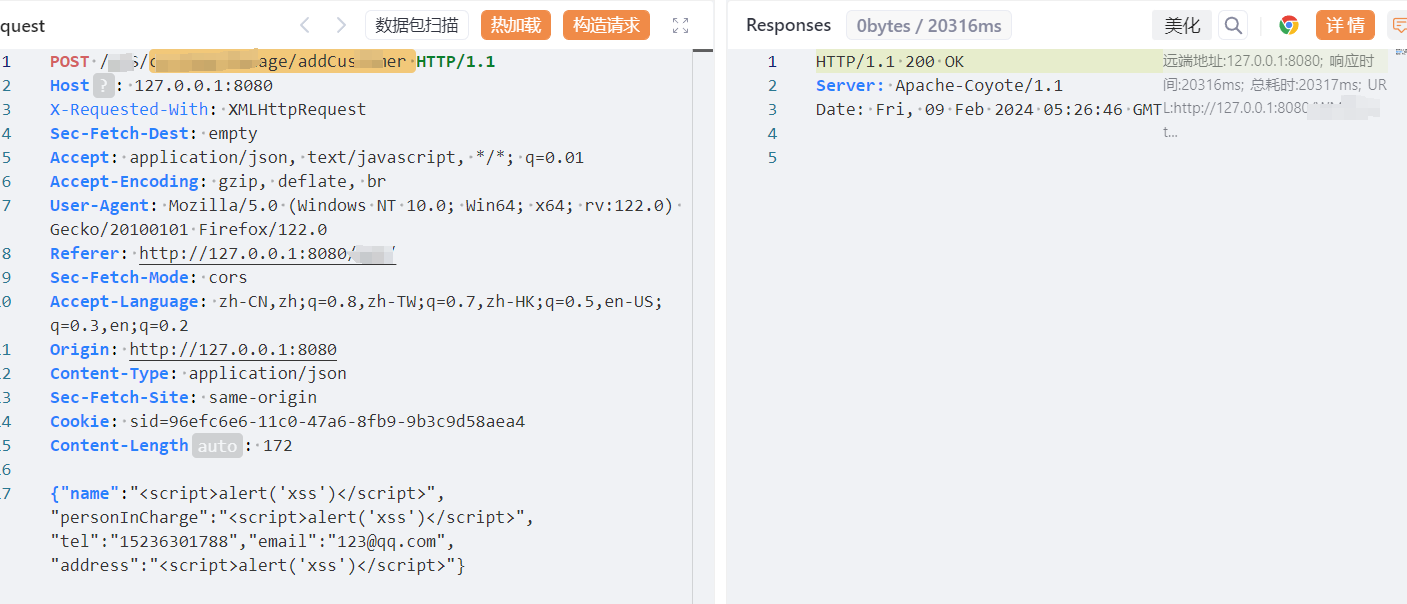This screenshot has width=1407, height=604.
Task: Open search in the Responses panel
Action: [1234, 25]
